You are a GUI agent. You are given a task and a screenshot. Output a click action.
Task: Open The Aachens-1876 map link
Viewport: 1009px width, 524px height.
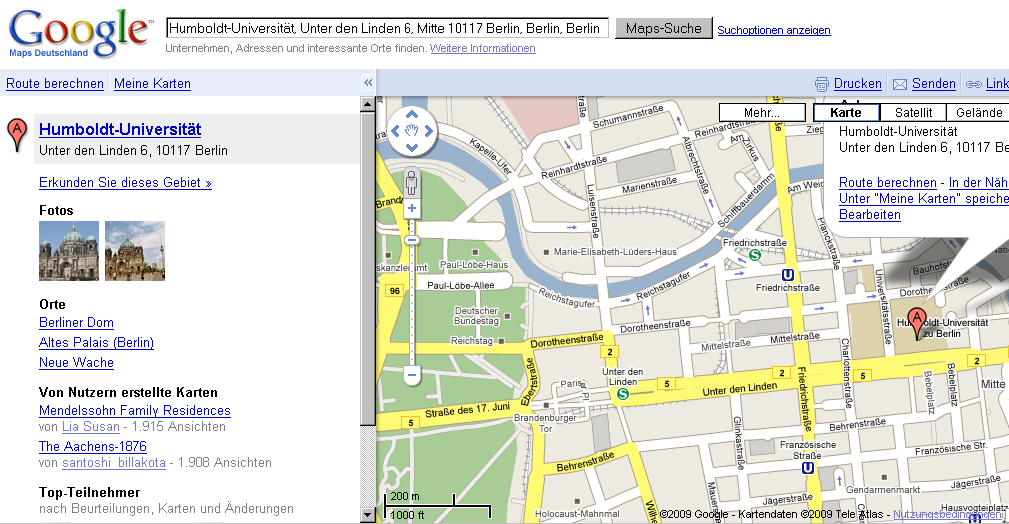pyautogui.click(x=93, y=447)
